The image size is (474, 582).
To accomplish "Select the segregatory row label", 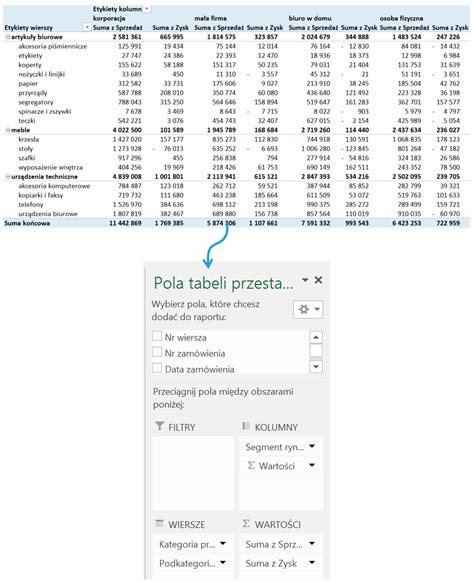I will (36, 102).
